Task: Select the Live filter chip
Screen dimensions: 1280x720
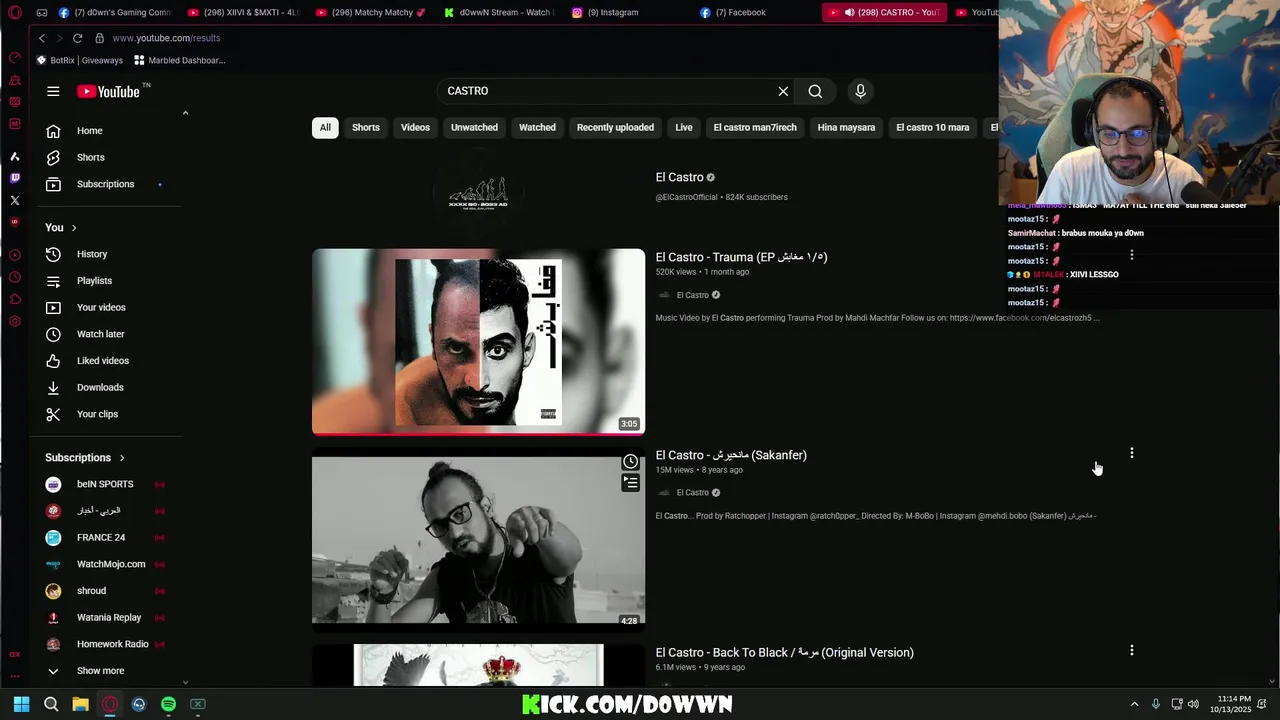Action: pyautogui.click(x=684, y=127)
